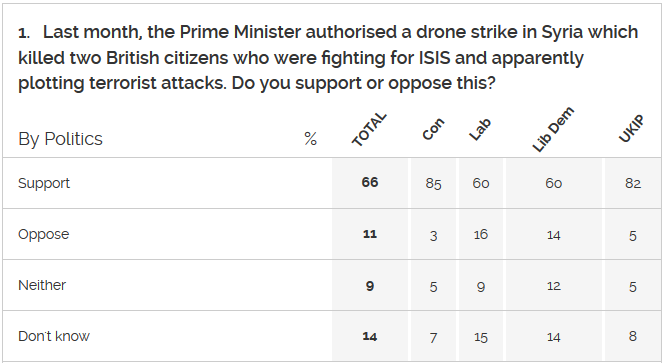Viewport: 668px width, 363px height.
Task: Select the Support row label
Action: click(44, 183)
